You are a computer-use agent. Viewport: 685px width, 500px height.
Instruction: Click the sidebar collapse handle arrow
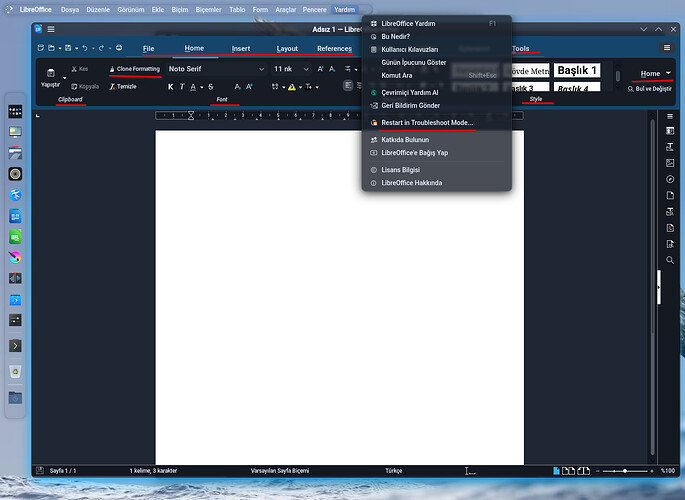click(x=659, y=287)
